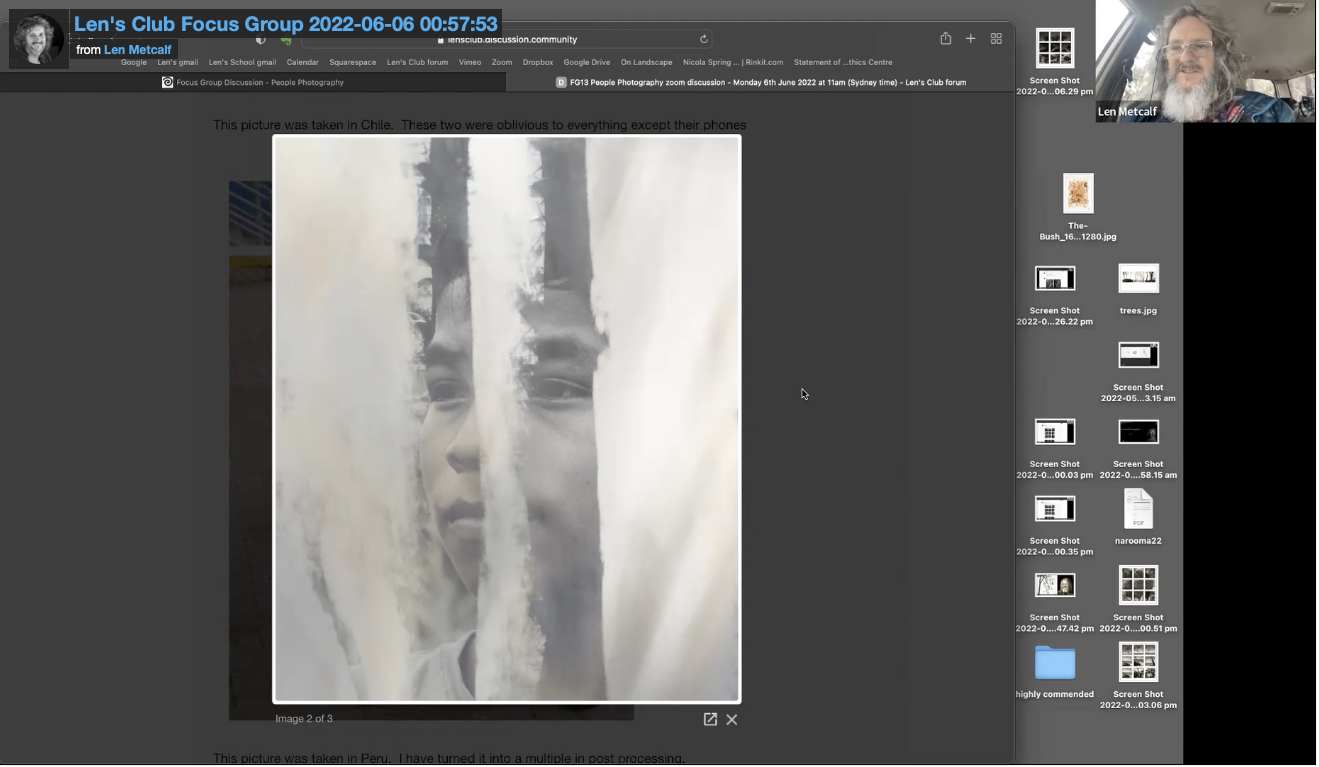Open the Zoom bookmark
1319x767 pixels.
[502, 62]
